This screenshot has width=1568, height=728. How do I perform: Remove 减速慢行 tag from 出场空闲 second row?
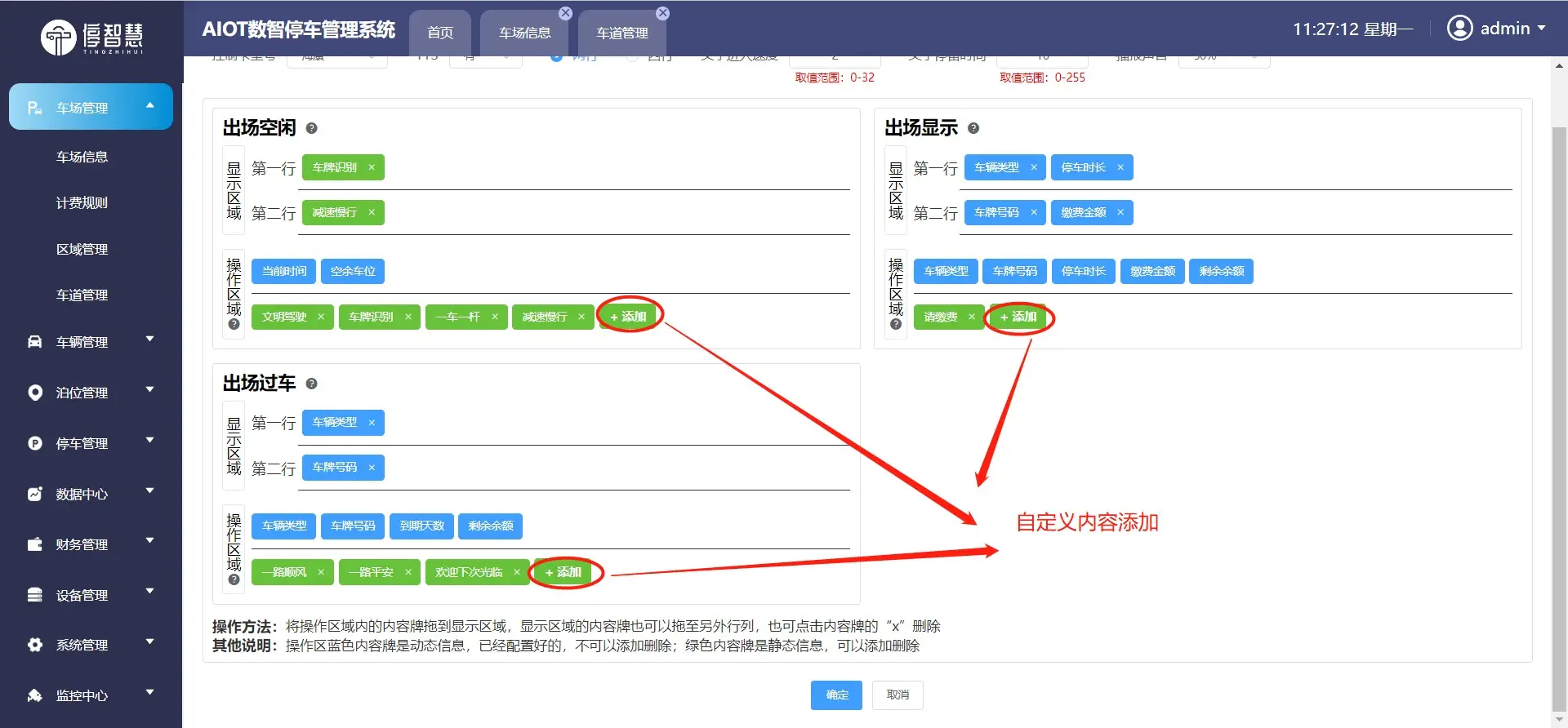(x=372, y=212)
